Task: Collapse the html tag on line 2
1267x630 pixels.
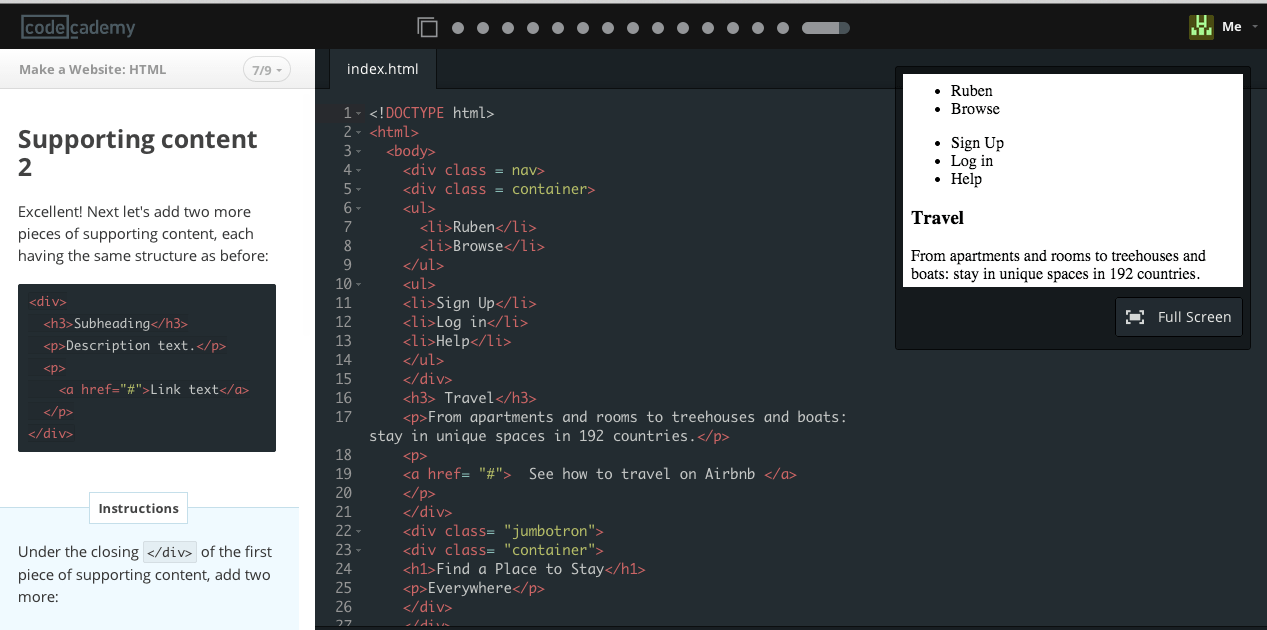Action: 359,132
